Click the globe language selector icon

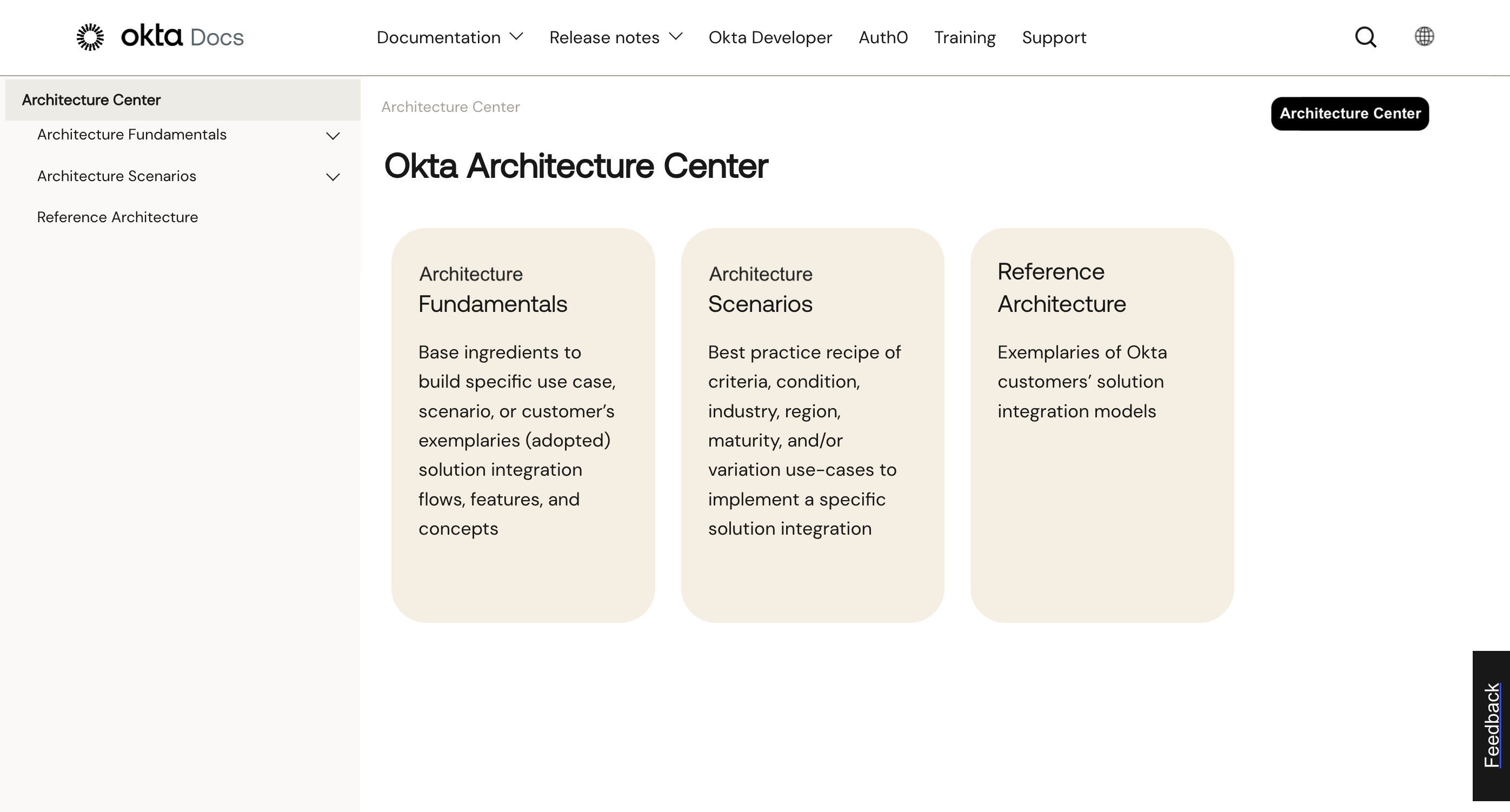coord(1424,36)
